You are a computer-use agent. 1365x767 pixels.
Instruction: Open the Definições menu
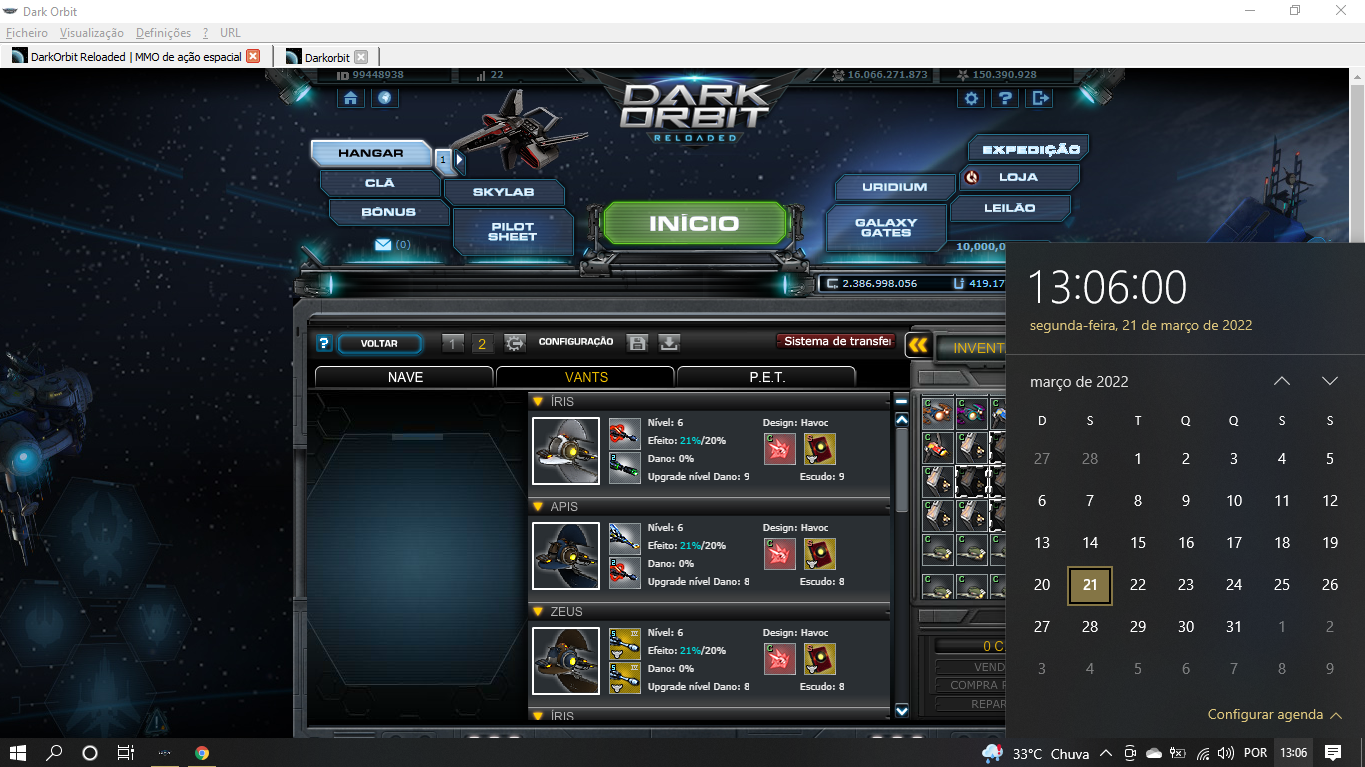163,33
